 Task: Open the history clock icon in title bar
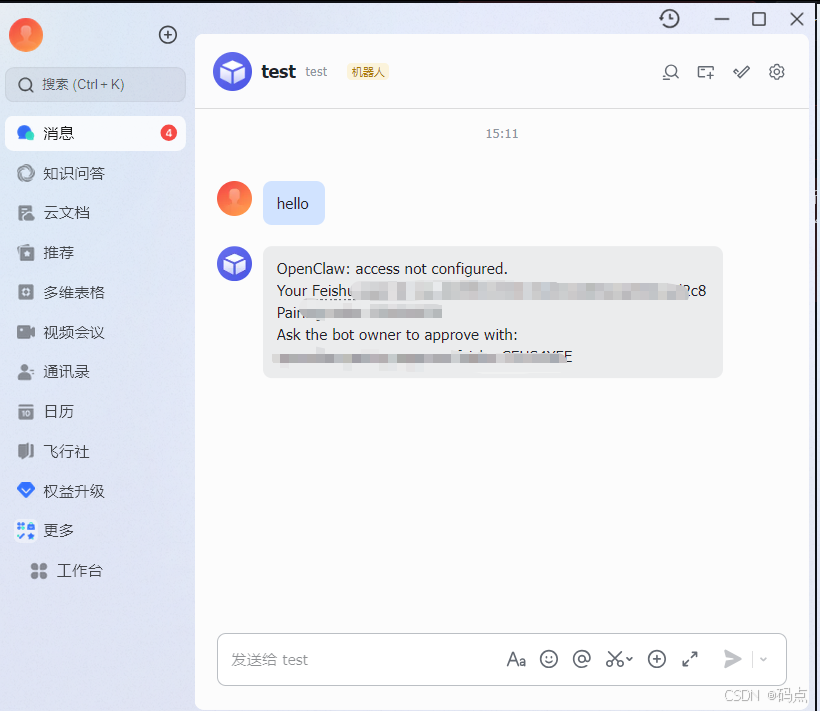click(669, 19)
